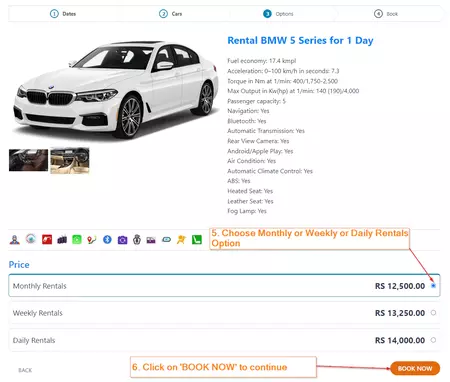Click the 'Bluetooth: Yes' text
This screenshot has width=450, height=382.
[247, 121]
